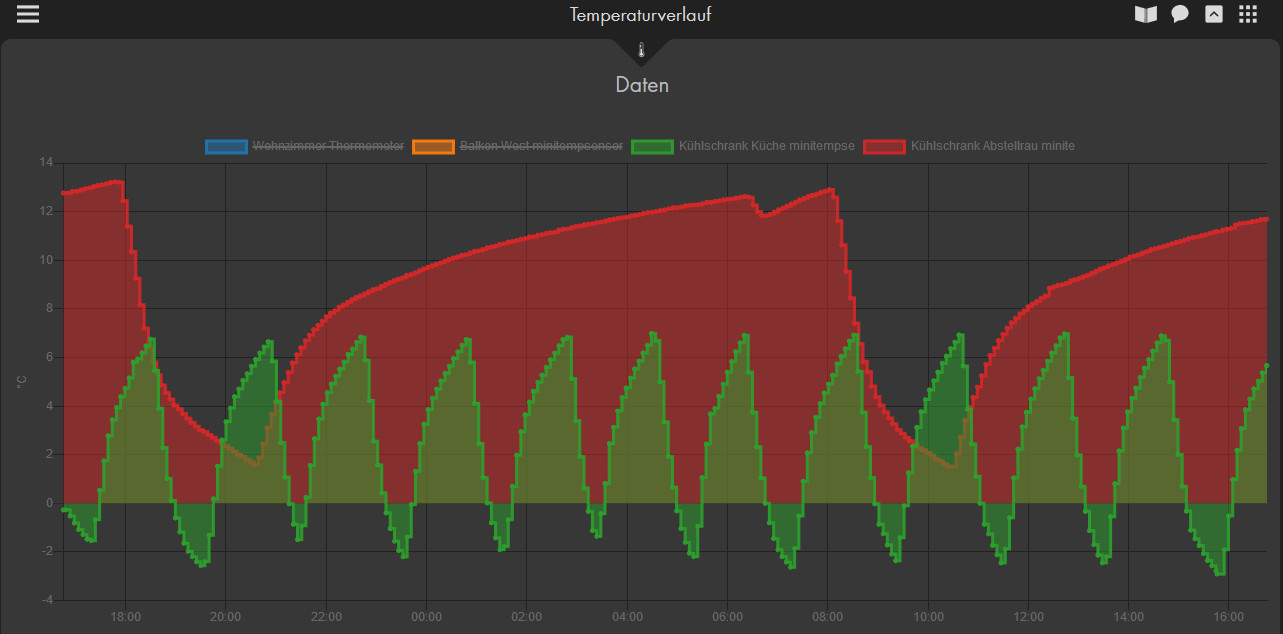The width and height of the screenshot is (1283, 634).
Task: Click the 00:00 time axis label
Action: pyautogui.click(x=427, y=616)
